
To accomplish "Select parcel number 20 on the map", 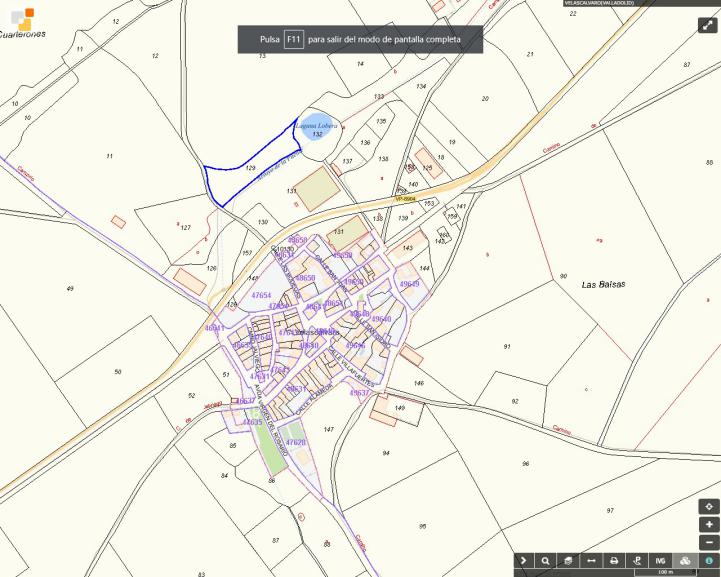I will click(485, 98).
